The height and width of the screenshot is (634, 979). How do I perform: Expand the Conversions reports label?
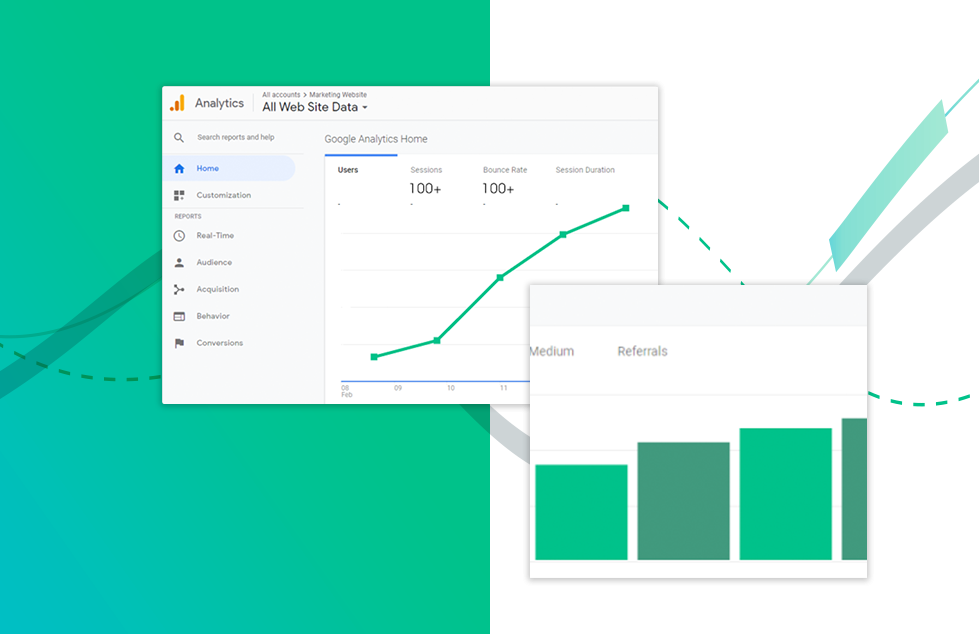pos(220,343)
